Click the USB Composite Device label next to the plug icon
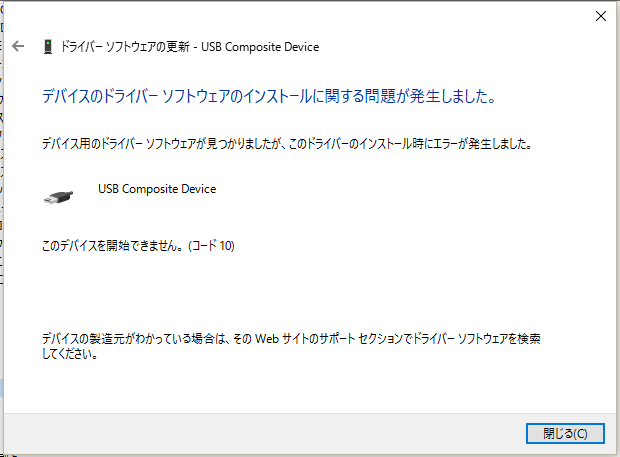 [157, 189]
